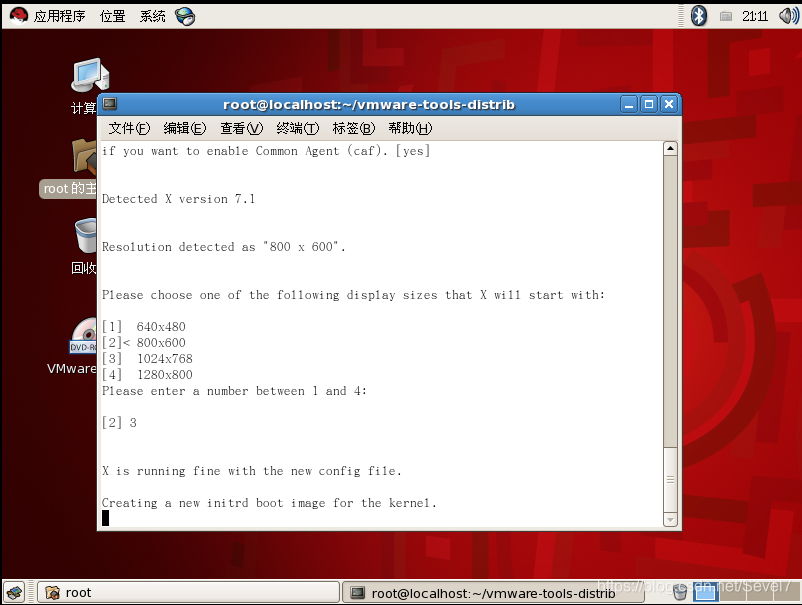Click 'Please enter a number between 1 and 4:'
Viewport: 802px width, 605px height.
[234, 391]
